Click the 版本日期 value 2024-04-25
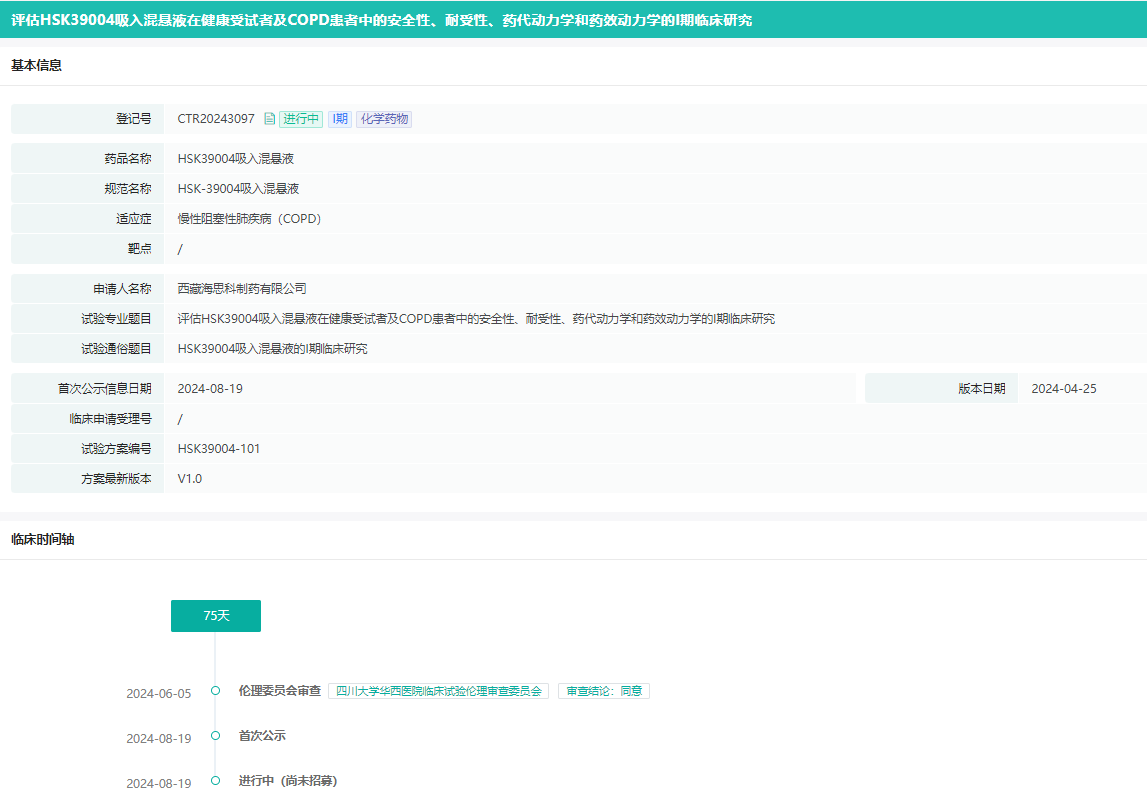This screenshot has width=1147, height=810. [x=1064, y=389]
